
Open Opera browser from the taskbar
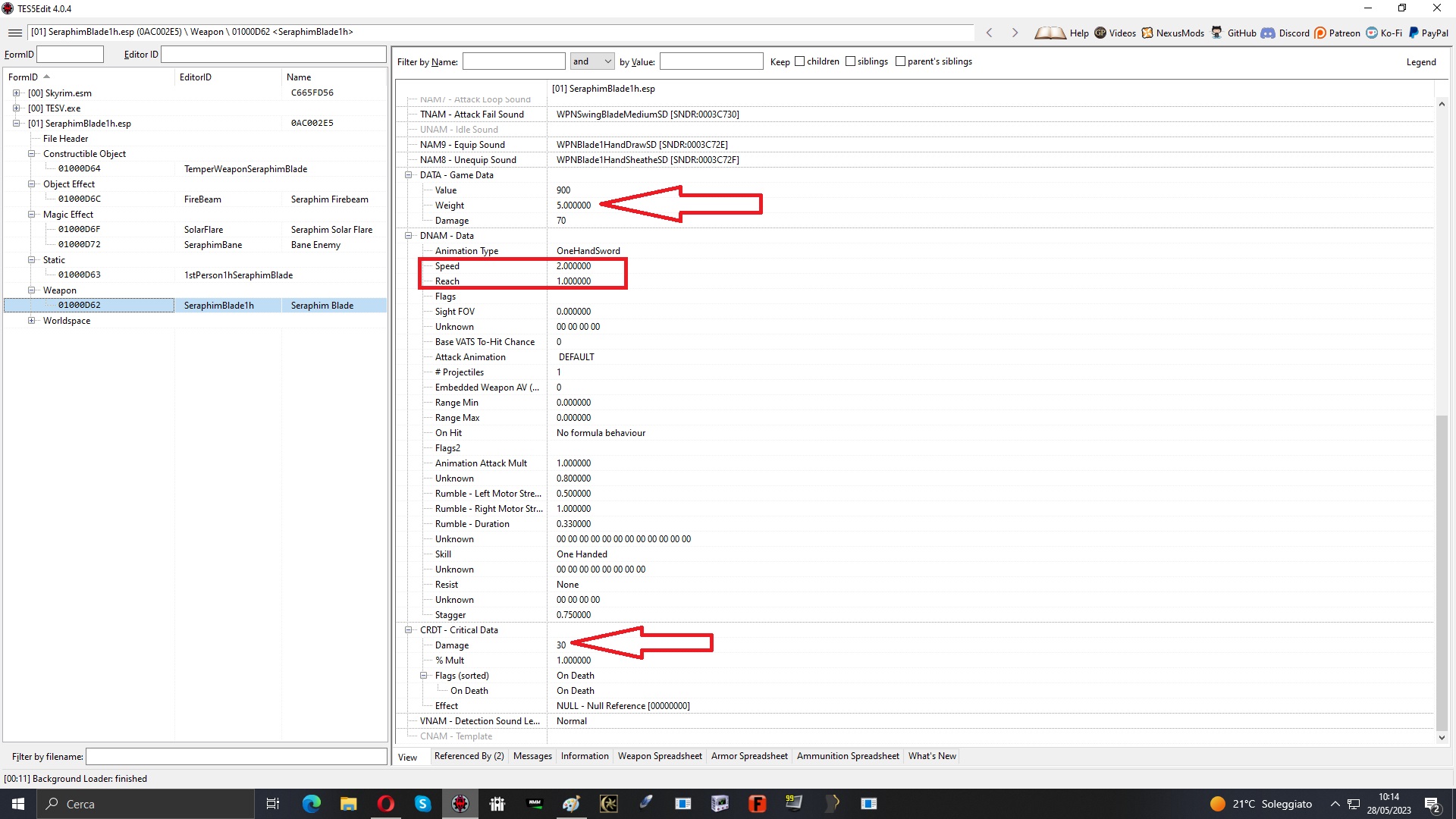(385, 804)
